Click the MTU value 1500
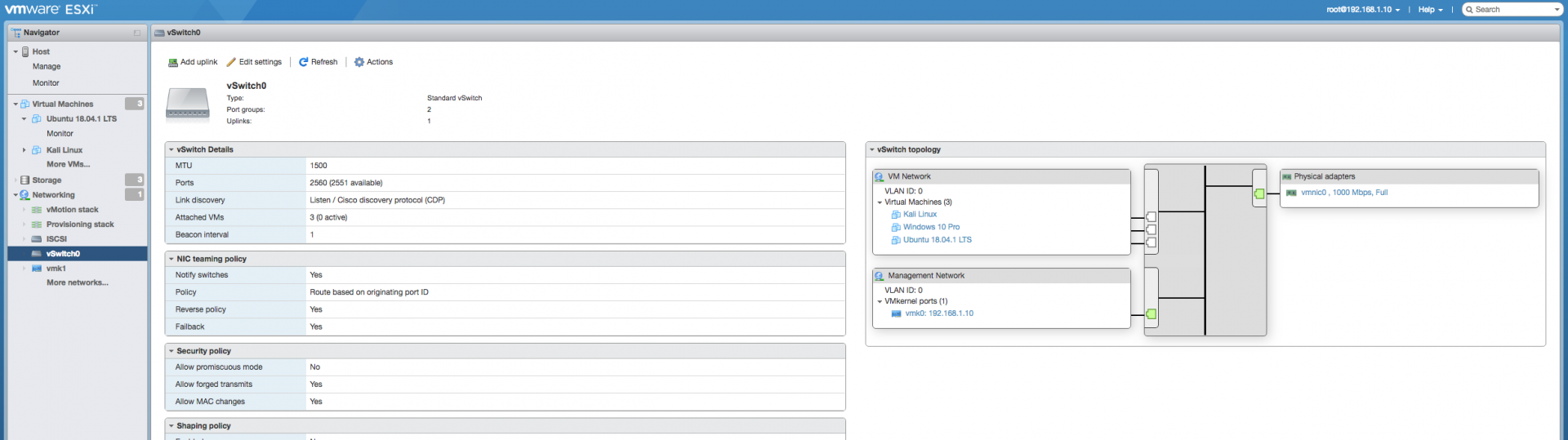The height and width of the screenshot is (440, 1568). 318,166
